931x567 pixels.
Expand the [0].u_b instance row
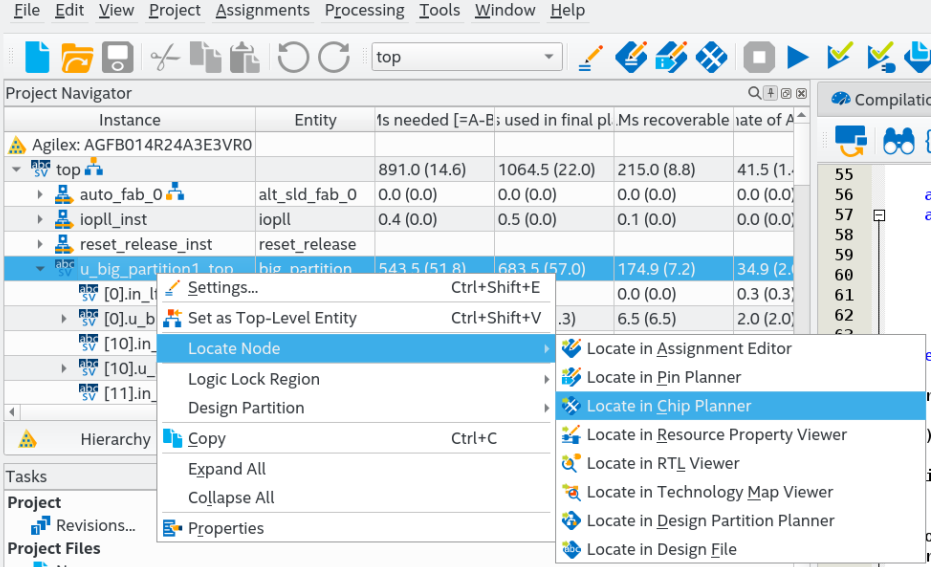pyautogui.click(x=64, y=319)
